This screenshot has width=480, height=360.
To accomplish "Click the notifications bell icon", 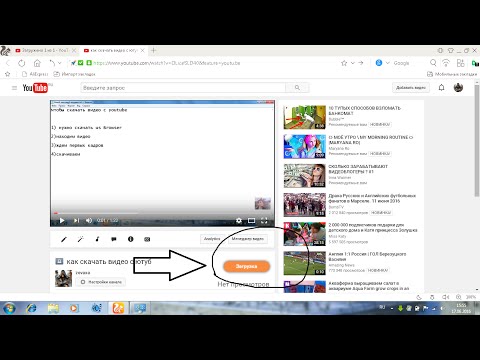I will pos(441,88).
